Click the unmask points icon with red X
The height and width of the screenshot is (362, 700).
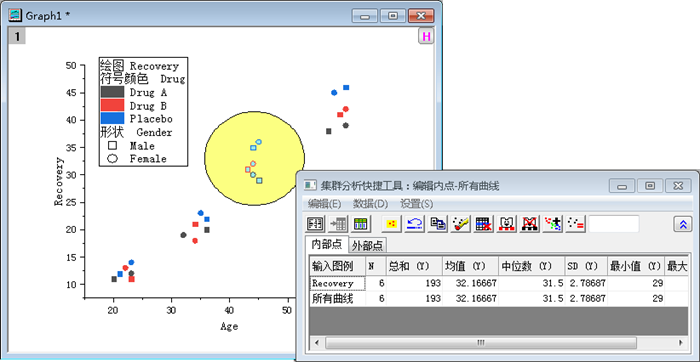point(529,224)
